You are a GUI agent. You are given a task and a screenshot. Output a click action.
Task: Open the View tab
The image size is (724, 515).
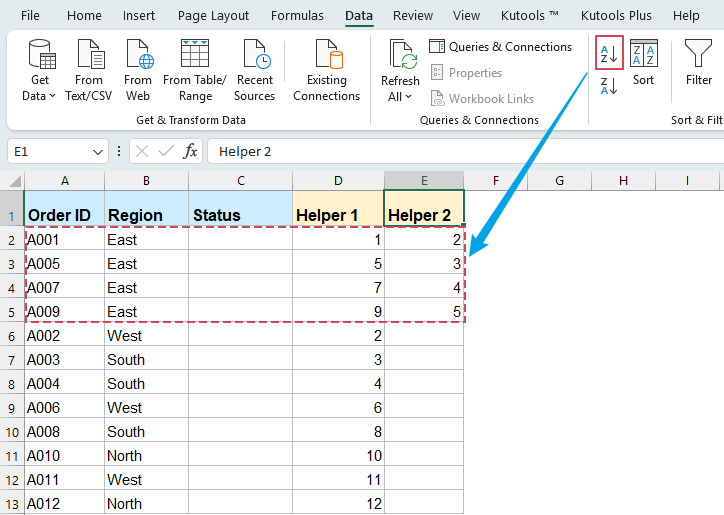click(466, 16)
